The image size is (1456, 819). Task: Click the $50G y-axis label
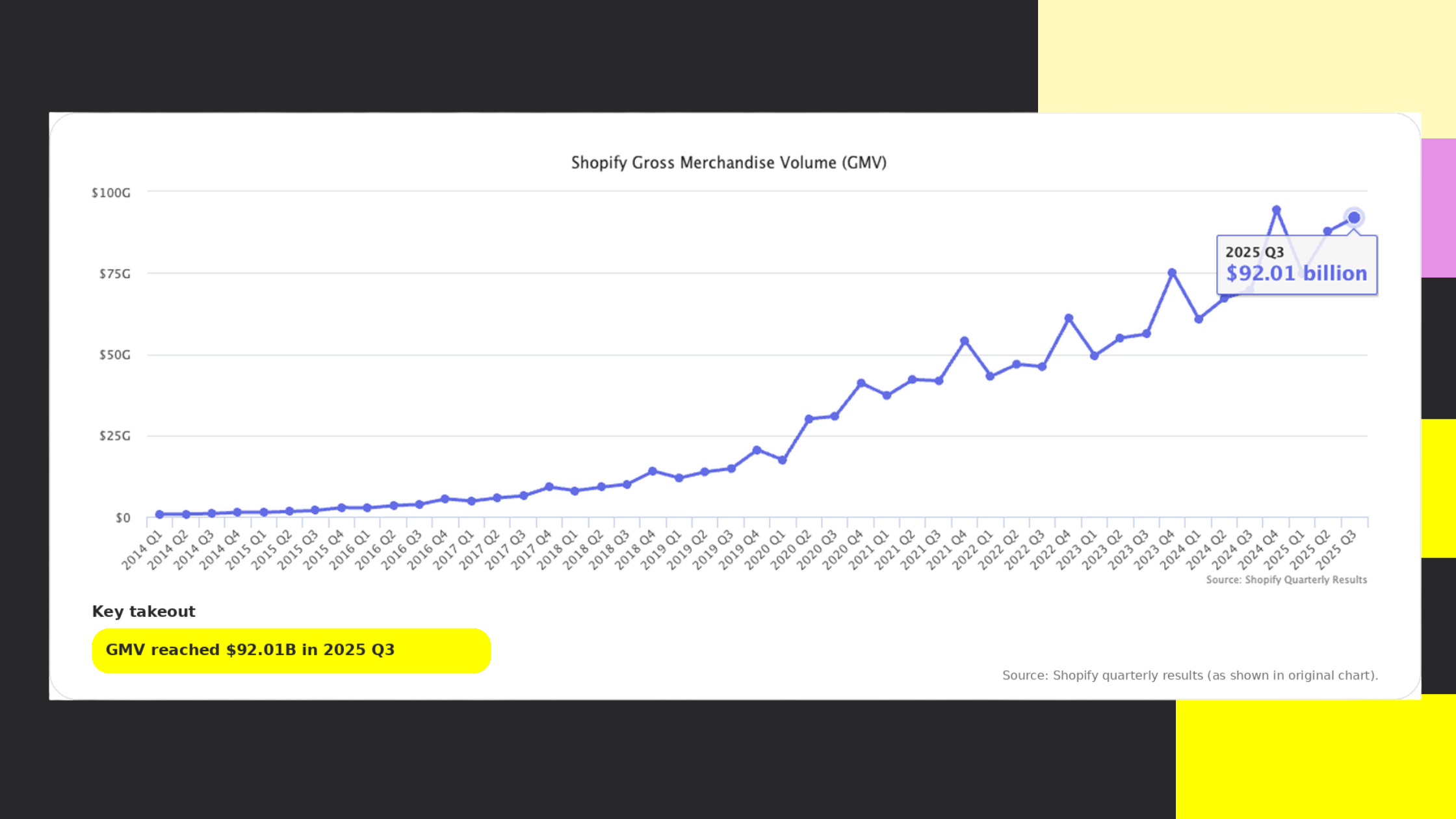pos(114,355)
